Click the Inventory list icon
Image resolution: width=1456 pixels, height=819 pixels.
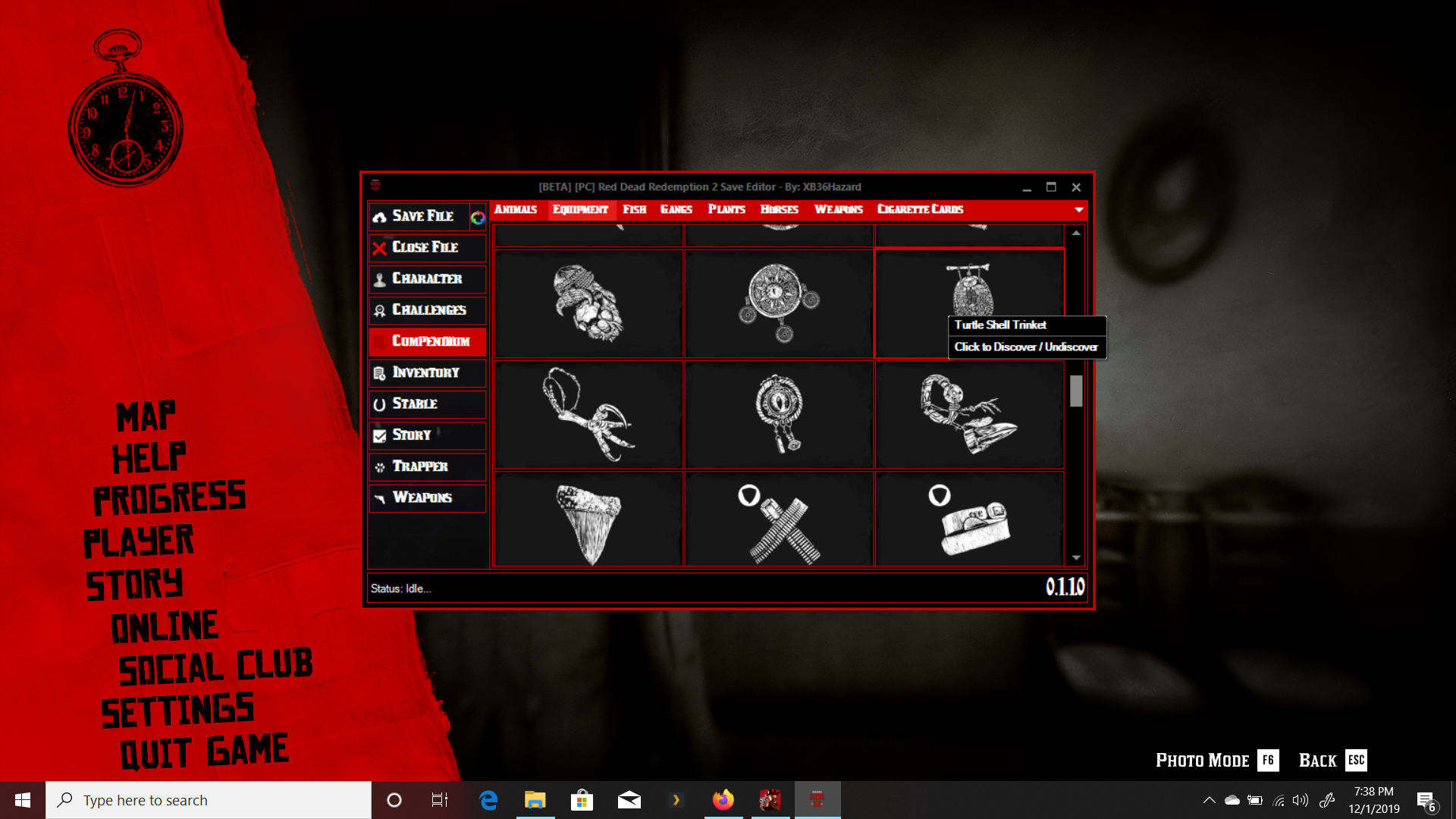click(x=380, y=373)
